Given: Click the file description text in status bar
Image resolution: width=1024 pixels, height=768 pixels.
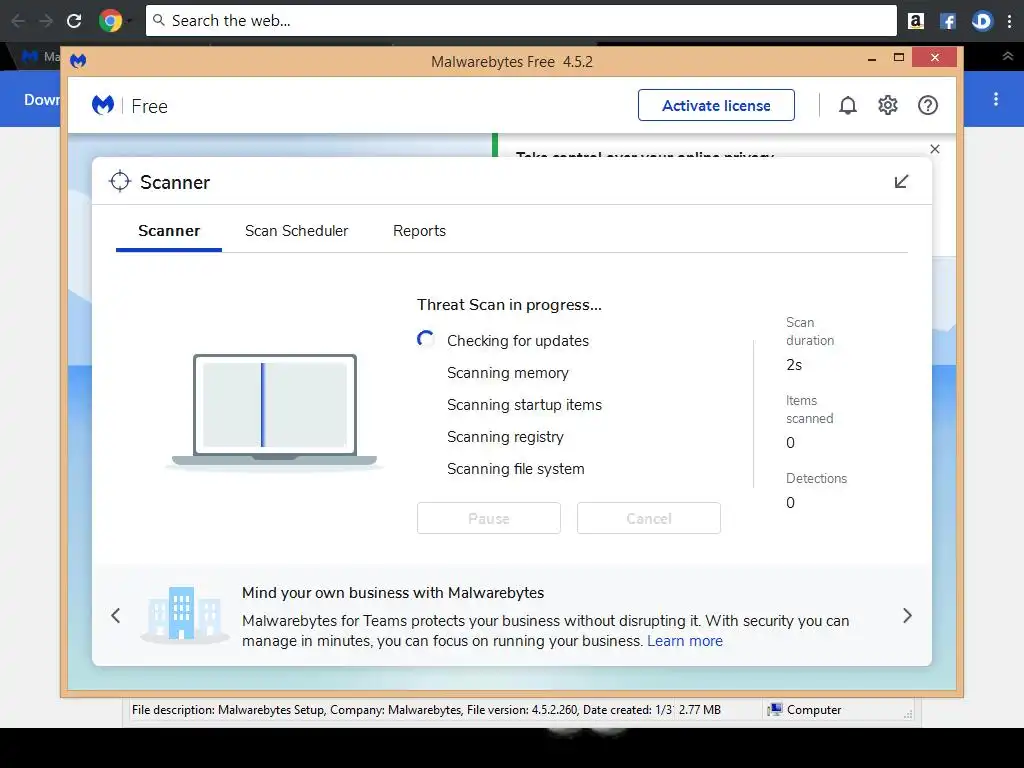Looking at the screenshot, I should (x=402, y=709).
